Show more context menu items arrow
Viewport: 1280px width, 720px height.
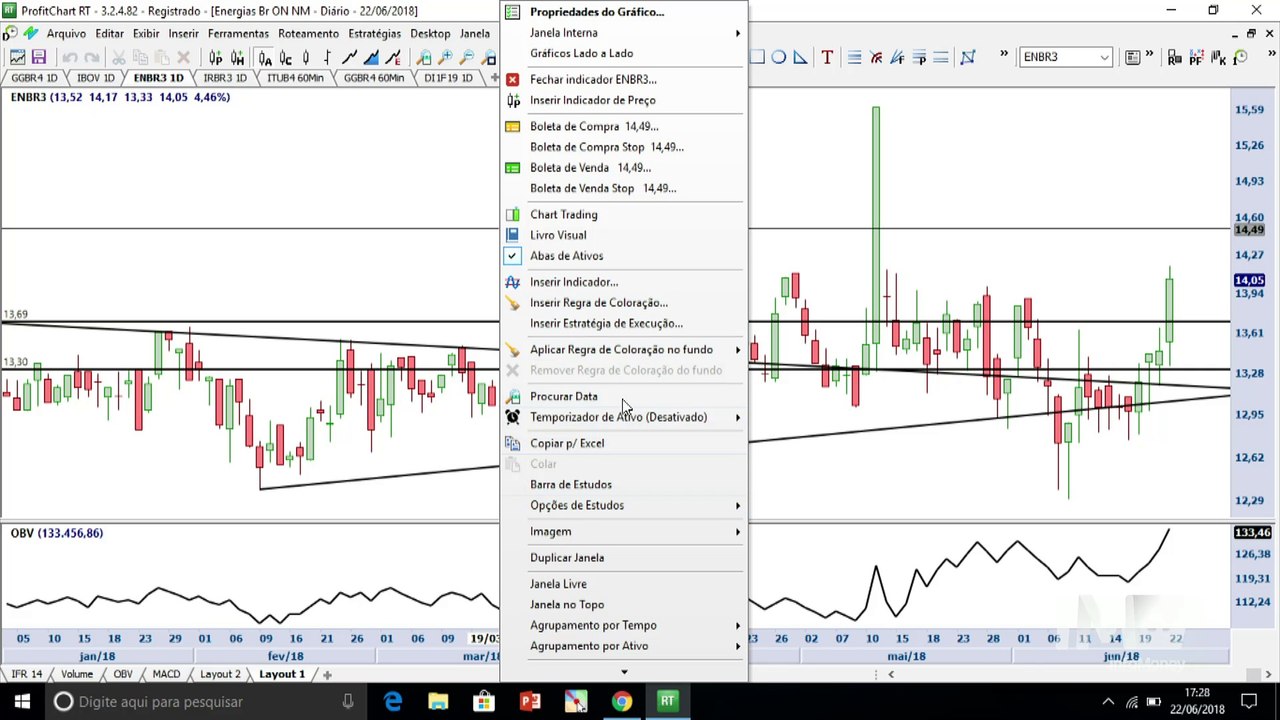624,672
